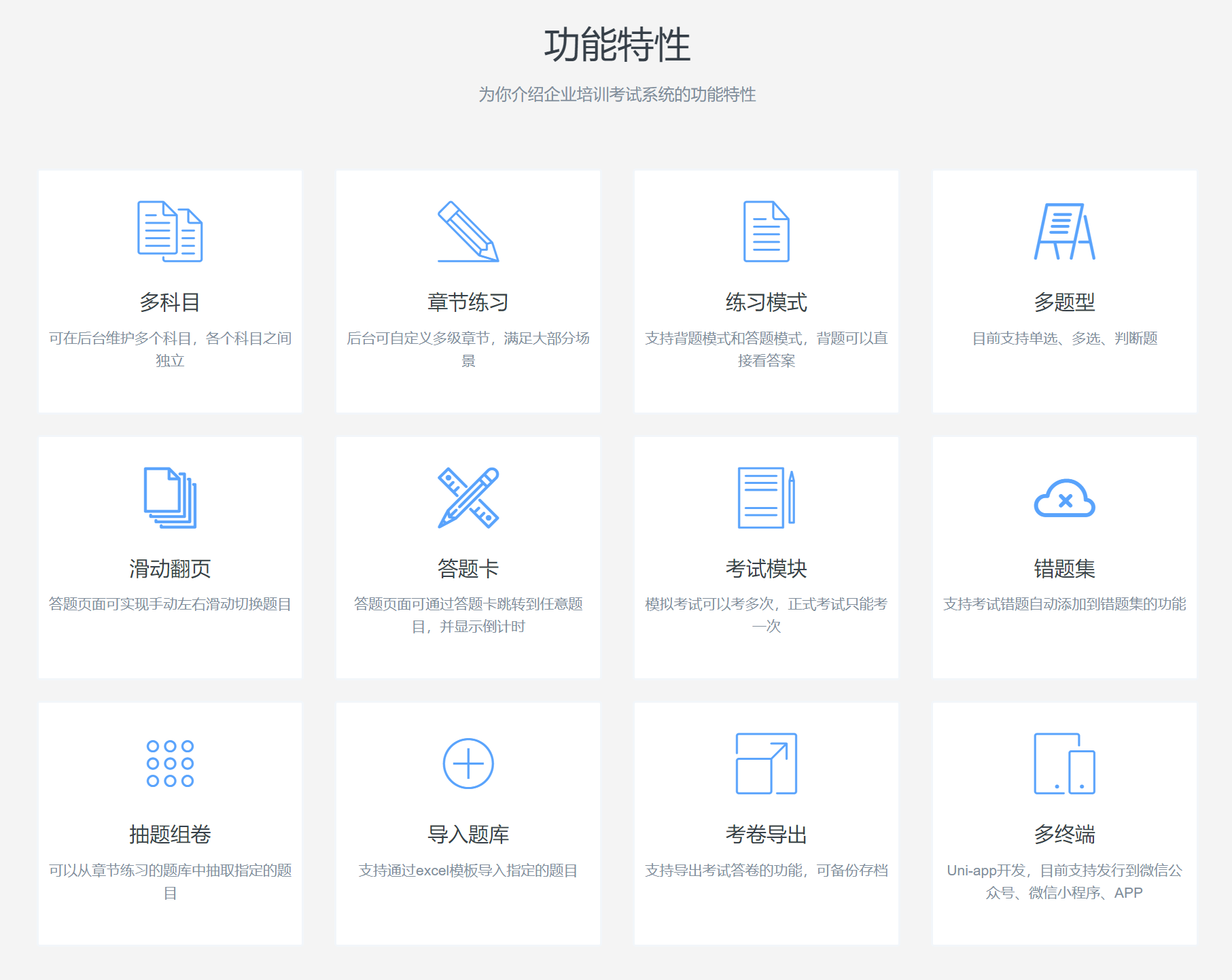Viewport: 1232px width, 980px height.
Task: Click the 考卷导出 export arrow icon
Action: coord(766,763)
